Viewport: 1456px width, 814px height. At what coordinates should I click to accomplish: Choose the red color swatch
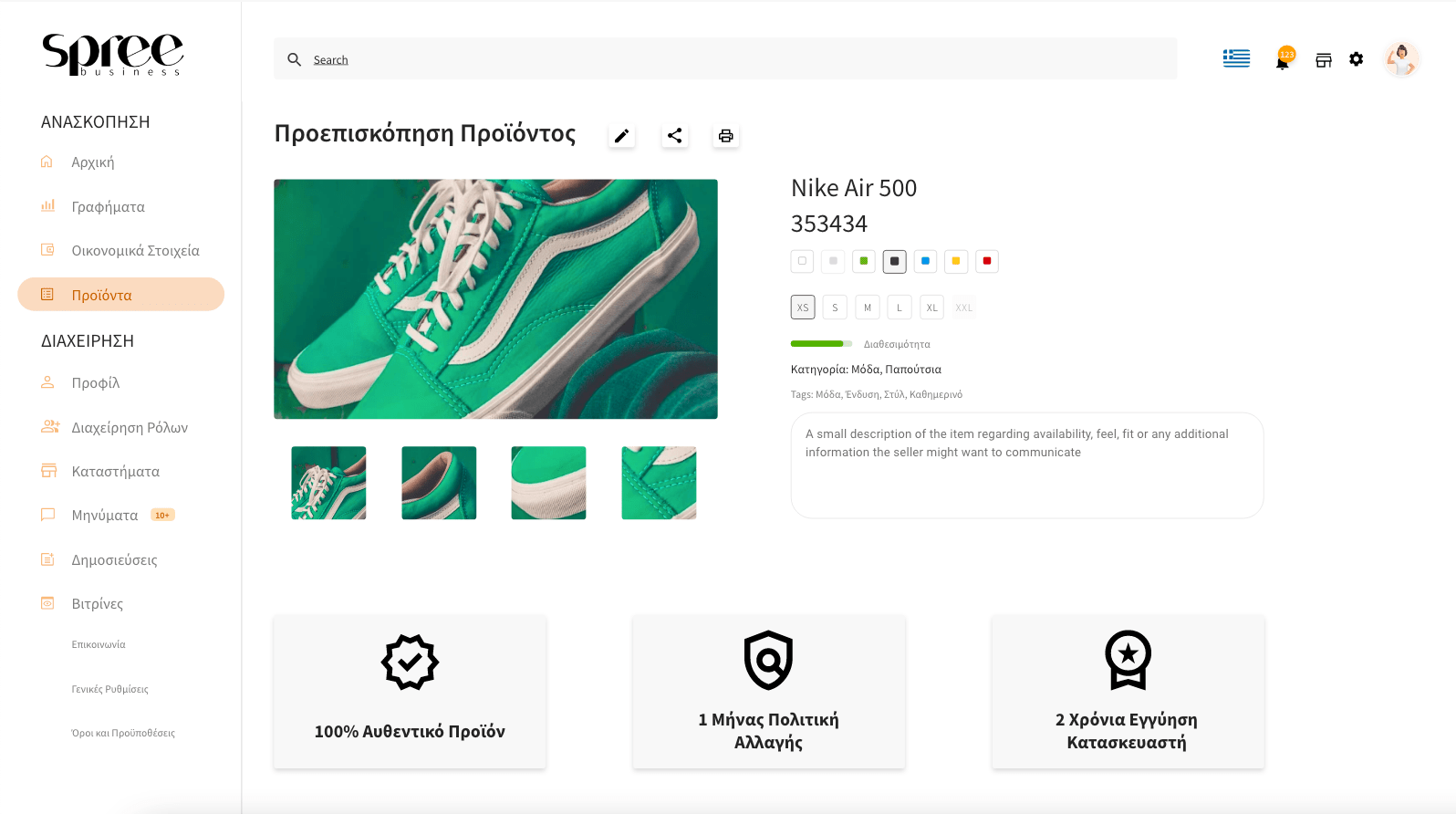click(x=987, y=261)
